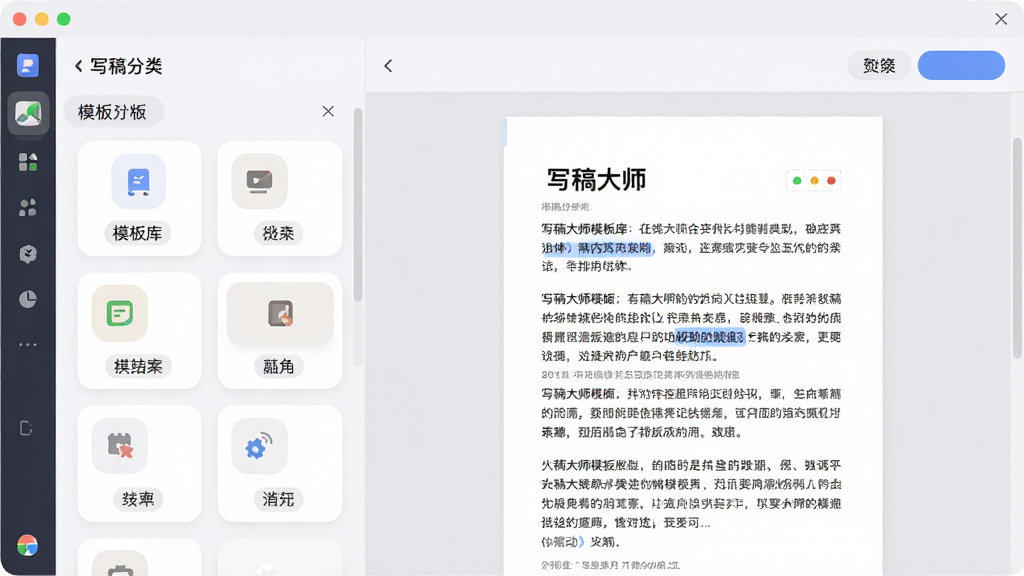Close window with top-right X
The width and height of the screenshot is (1024, 576).
tap(1001, 19)
